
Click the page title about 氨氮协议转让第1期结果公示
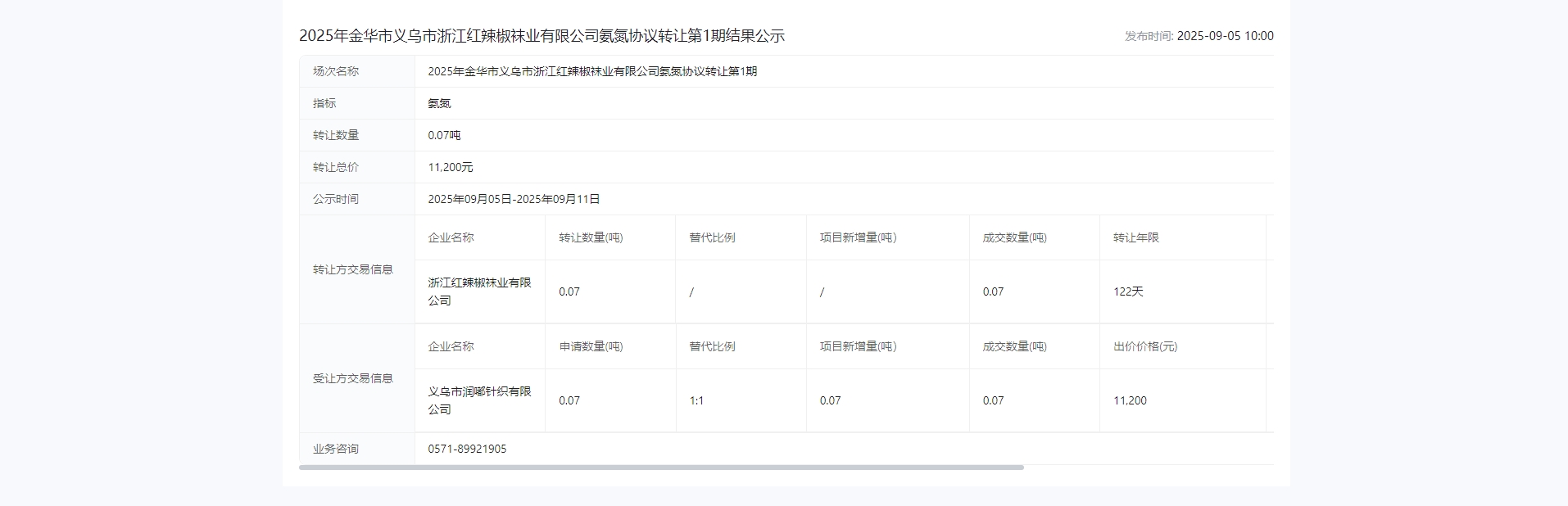(x=542, y=36)
